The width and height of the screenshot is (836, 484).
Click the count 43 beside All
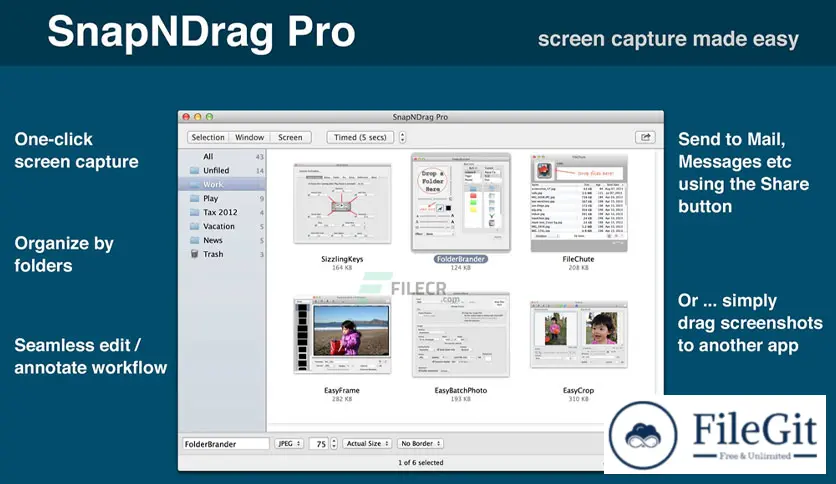tap(260, 157)
